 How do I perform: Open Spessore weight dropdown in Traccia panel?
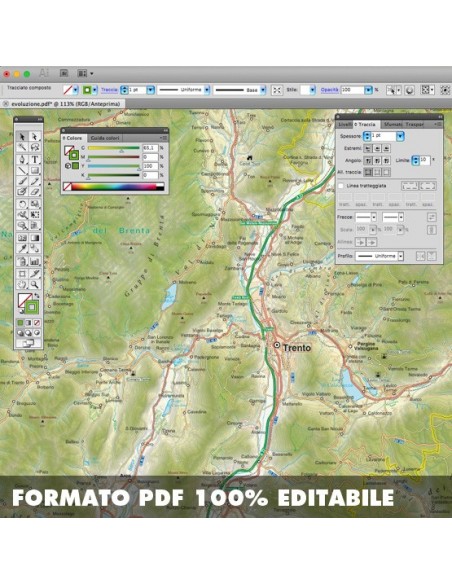click(x=400, y=136)
